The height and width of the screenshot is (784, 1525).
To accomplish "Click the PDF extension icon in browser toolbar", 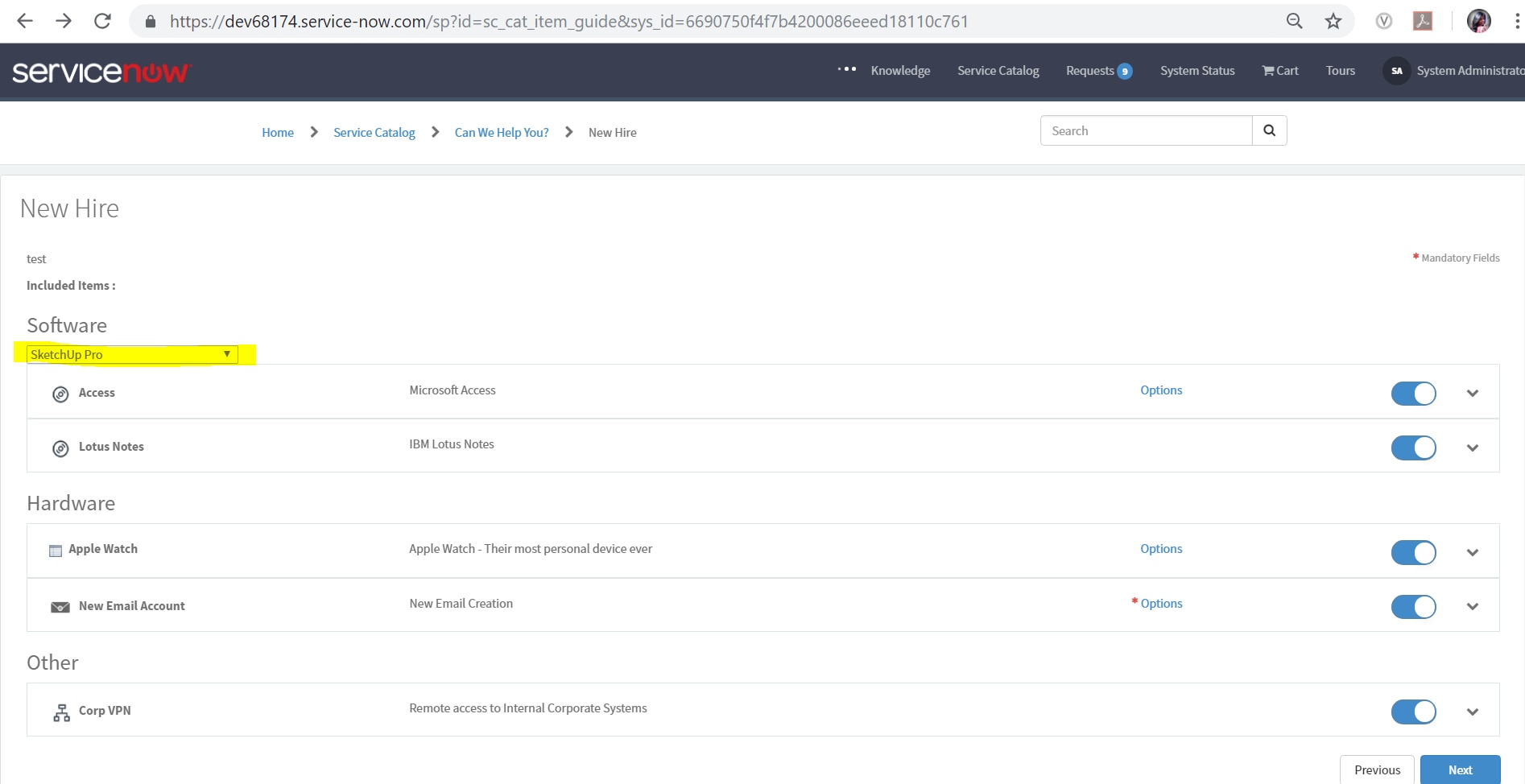I will click(x=1423, y=21).
